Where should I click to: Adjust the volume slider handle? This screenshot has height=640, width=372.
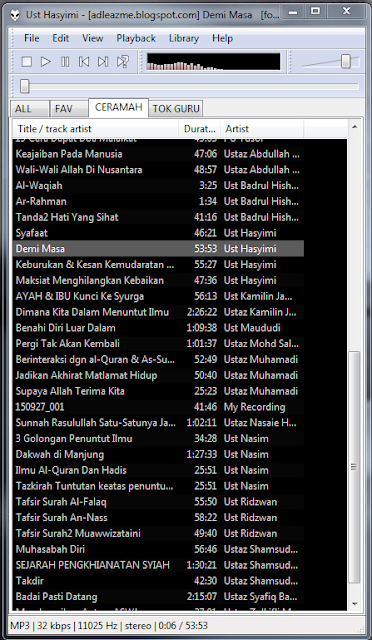[x=346, y=62]
